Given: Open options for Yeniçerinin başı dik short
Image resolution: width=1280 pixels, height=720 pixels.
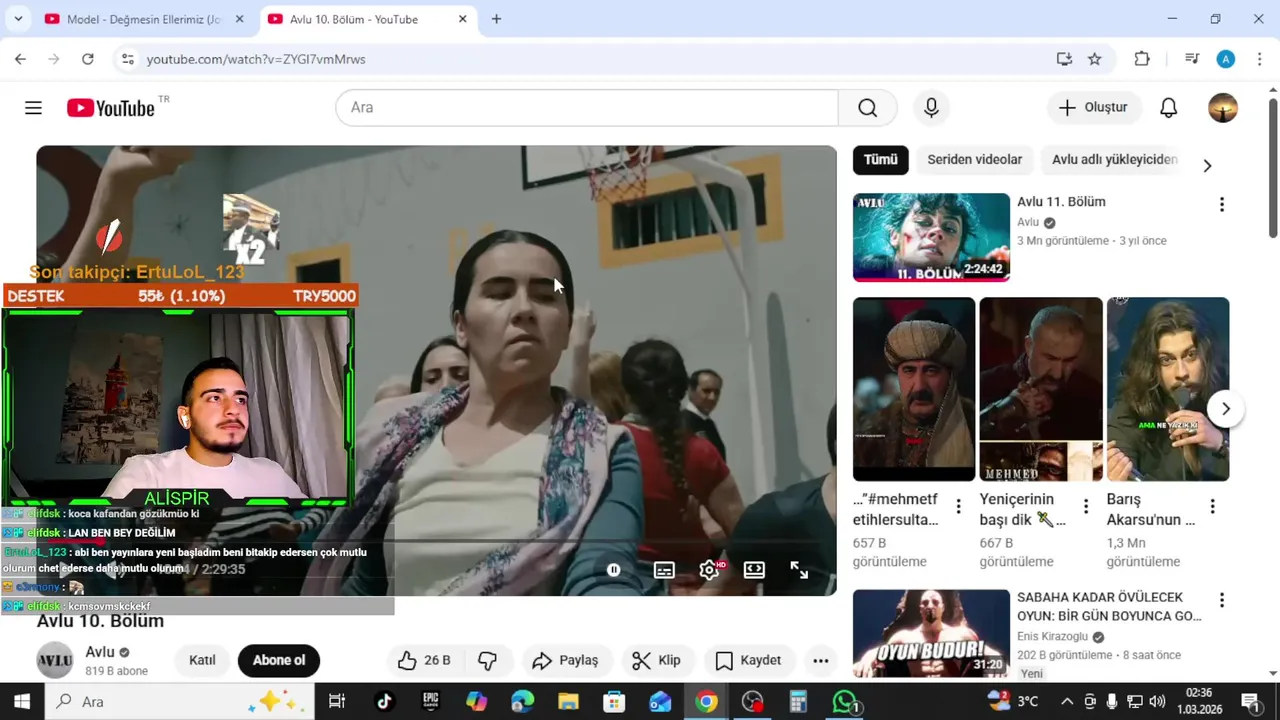Looking at the screenshot, I should 1085,506.
